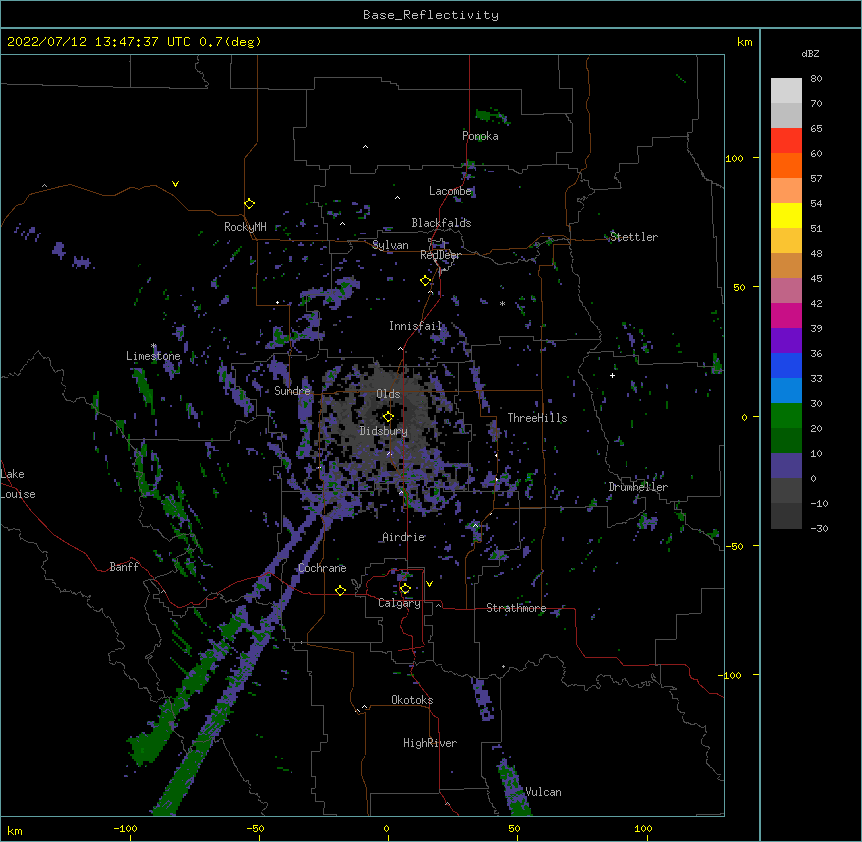The height and width of the screenshot is (842, 862).
Task: Click the Lacombe town label
Action: pos(451,191)
